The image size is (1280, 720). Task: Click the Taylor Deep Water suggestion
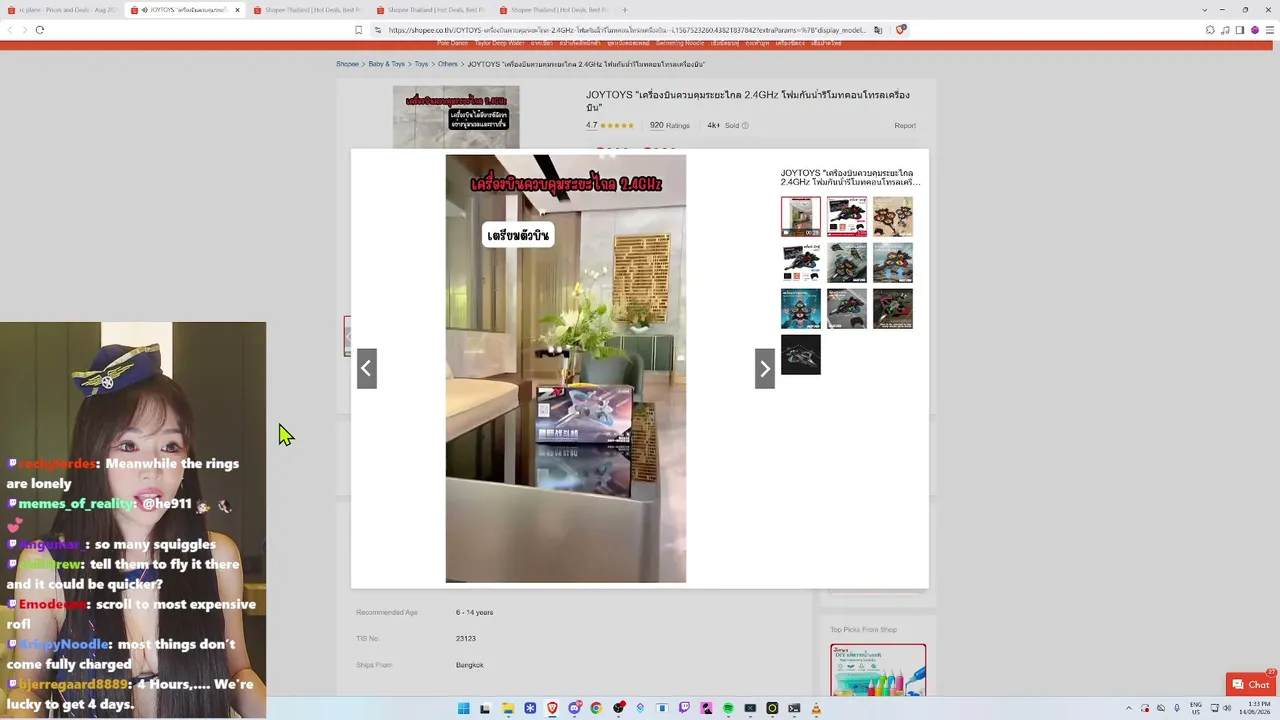pyautogui.click(x=499, y=44)
